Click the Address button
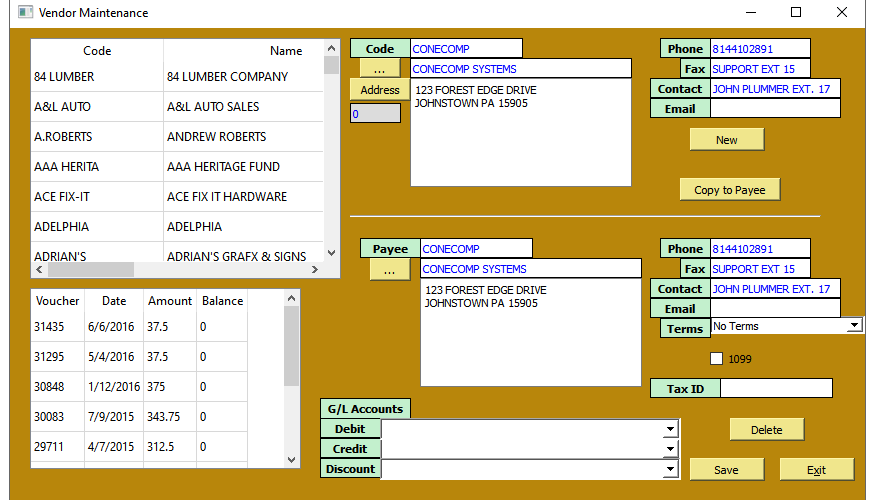 (379, 90)
